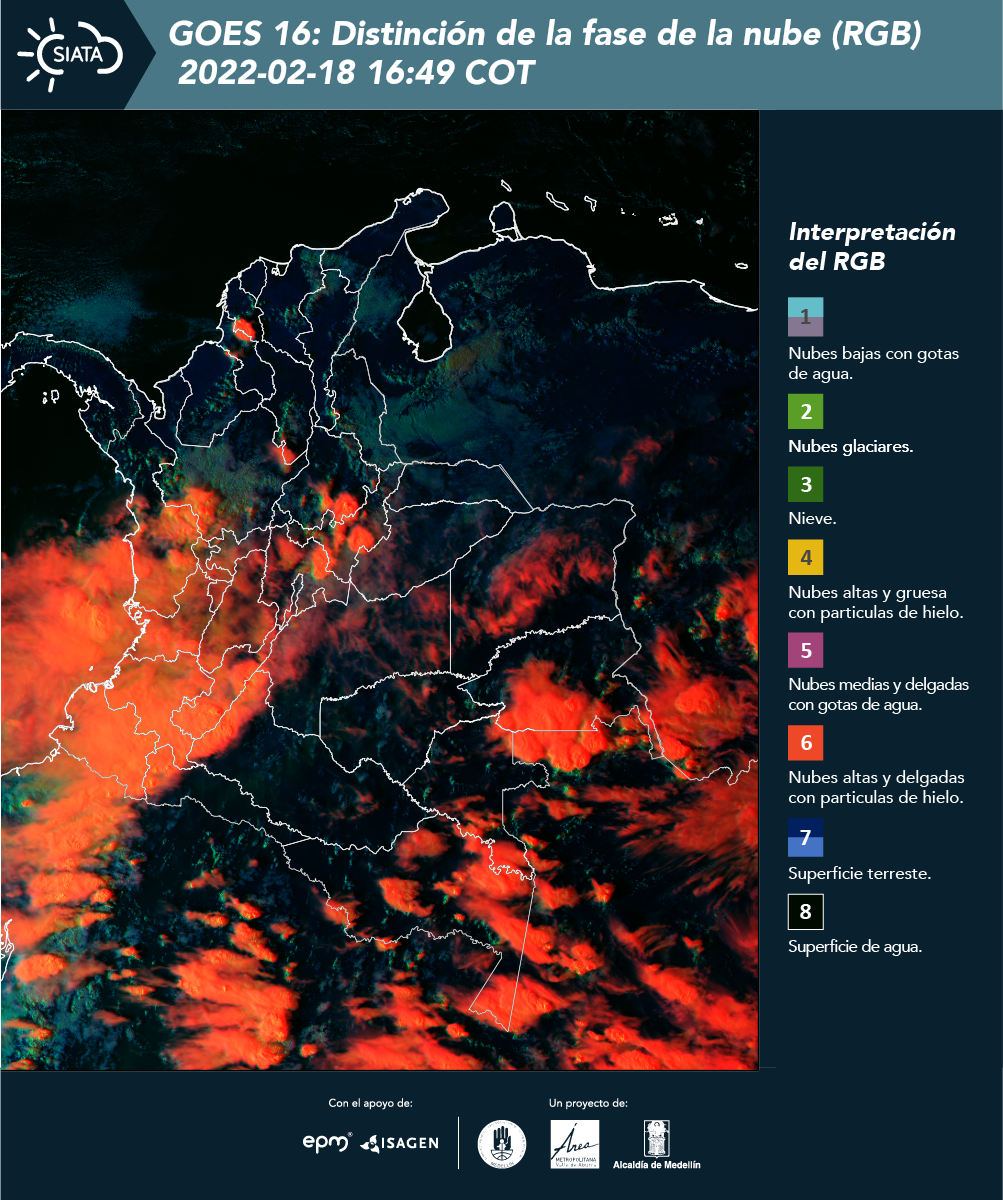
Task: Select legend swatch number 1
Action: [806, 316]
